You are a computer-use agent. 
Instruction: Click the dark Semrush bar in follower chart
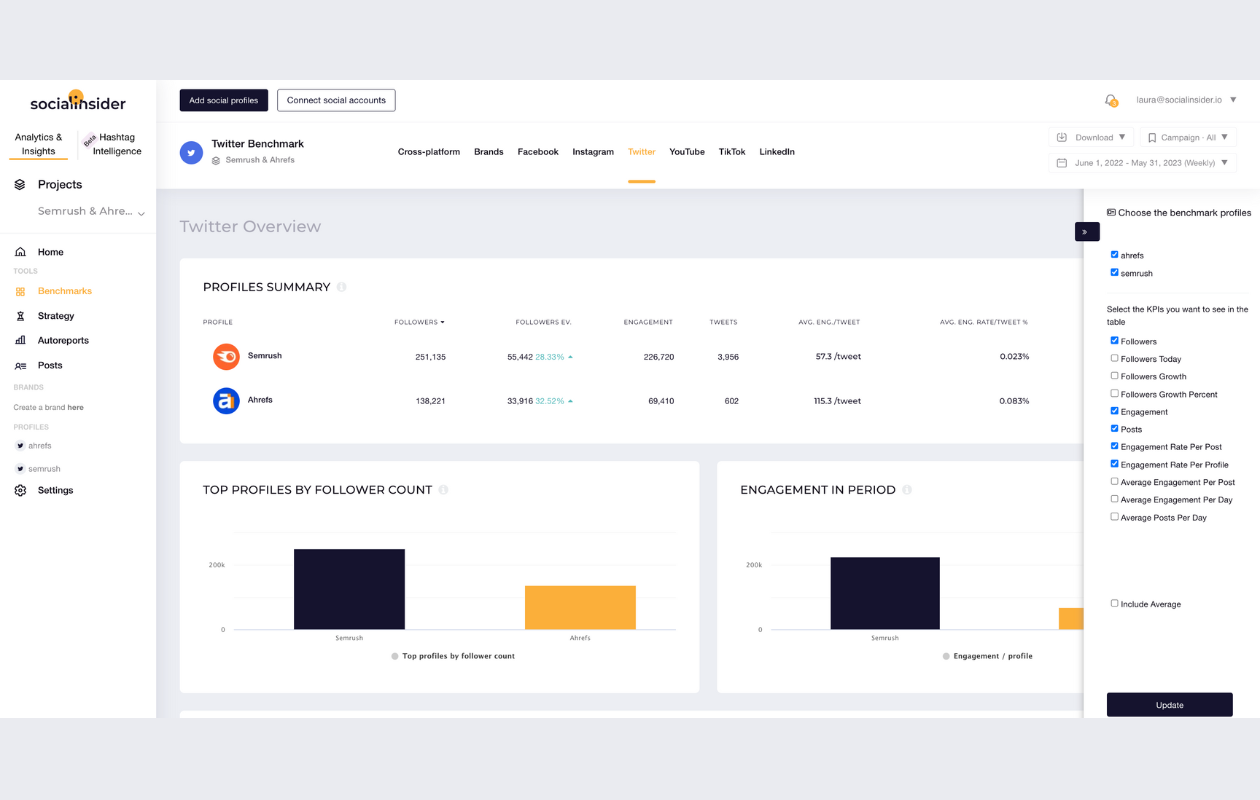click(349, 589)
